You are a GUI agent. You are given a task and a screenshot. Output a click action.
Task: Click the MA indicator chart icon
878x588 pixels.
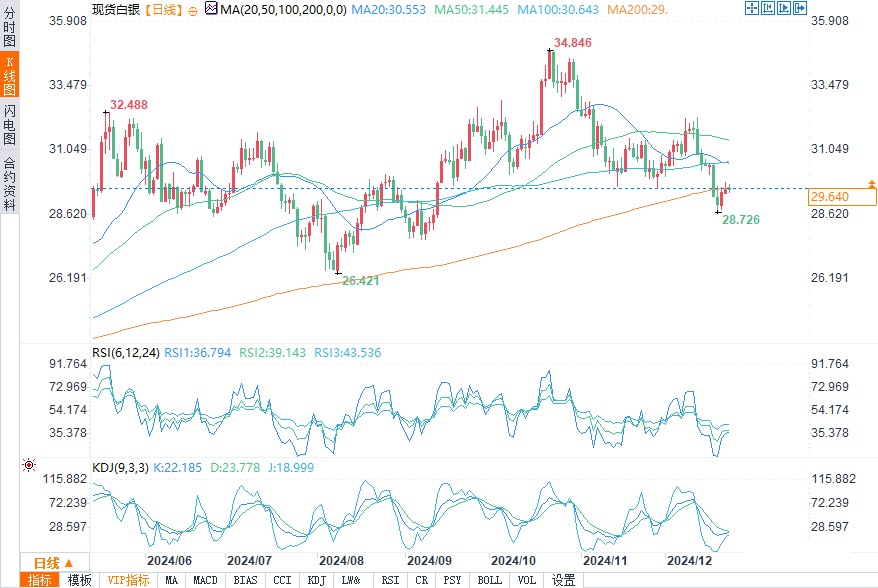click(210, 9)
